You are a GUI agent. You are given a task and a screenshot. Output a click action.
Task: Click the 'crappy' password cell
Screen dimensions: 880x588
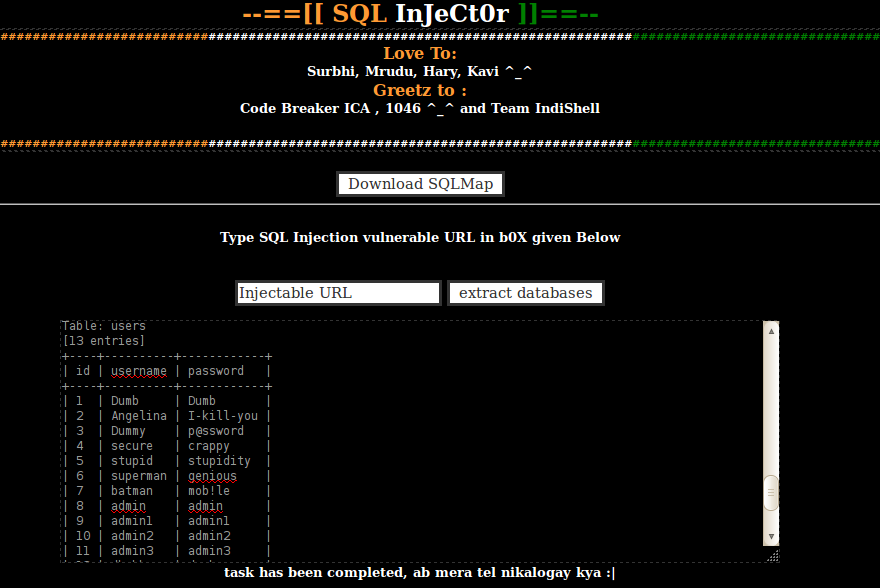[x=209, y=446]
